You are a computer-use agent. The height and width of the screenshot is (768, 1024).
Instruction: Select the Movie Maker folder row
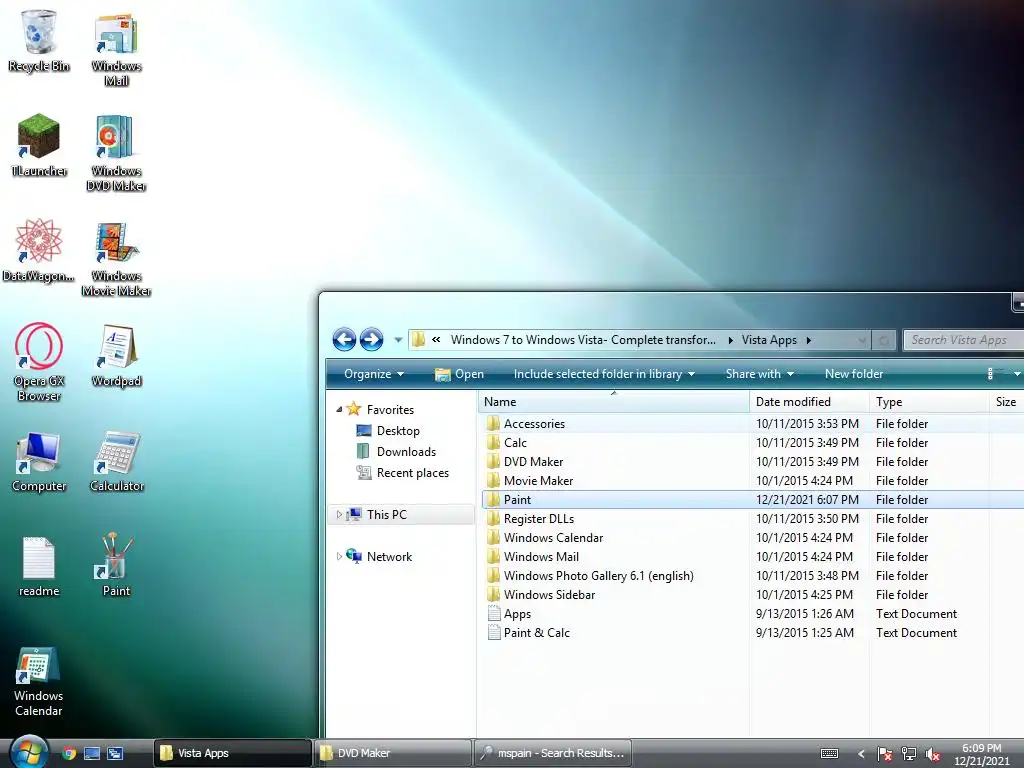[753, 481]
